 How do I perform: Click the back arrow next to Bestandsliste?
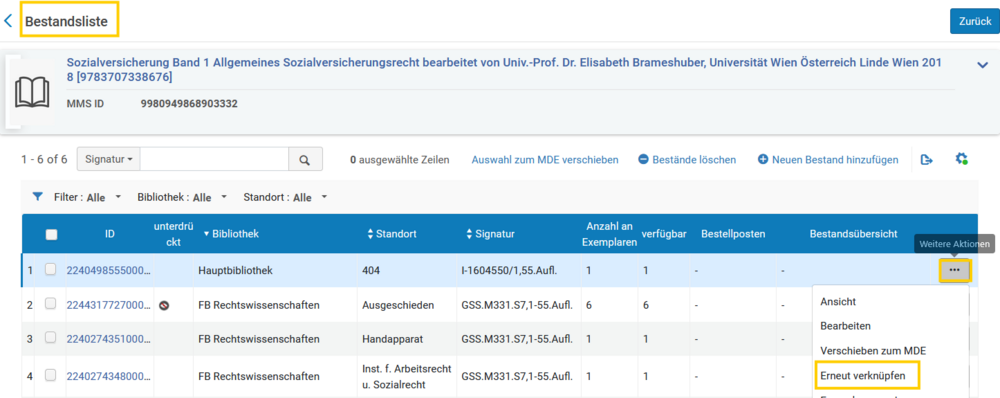pos(8,21)
